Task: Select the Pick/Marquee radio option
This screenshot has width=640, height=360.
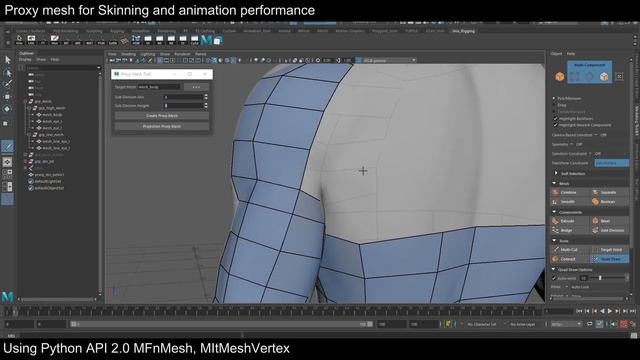Action: pos(554,98)
